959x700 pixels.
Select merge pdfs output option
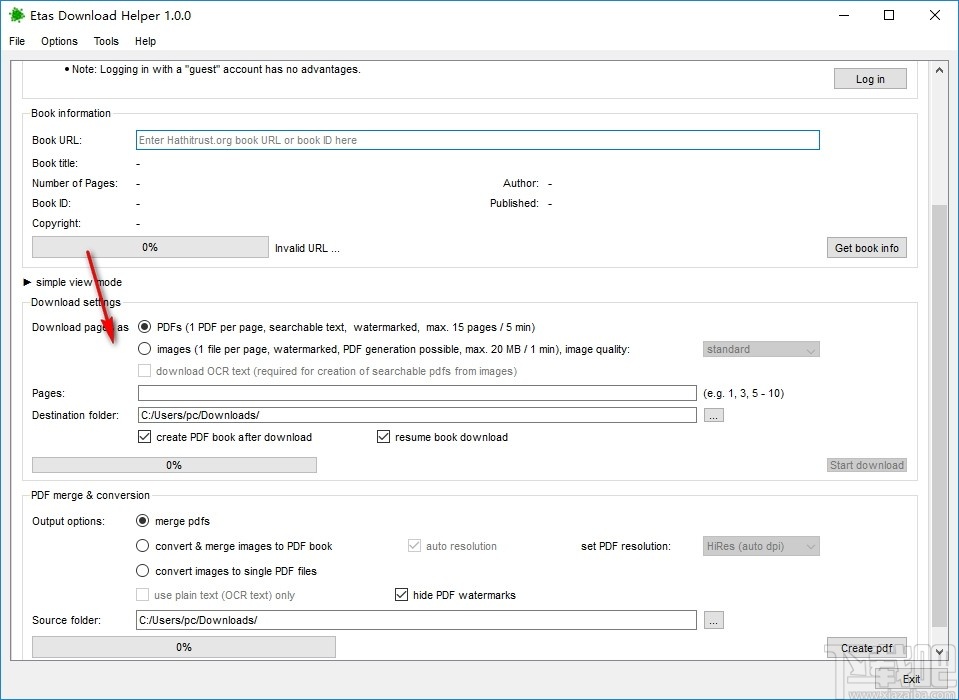[141, 520]
